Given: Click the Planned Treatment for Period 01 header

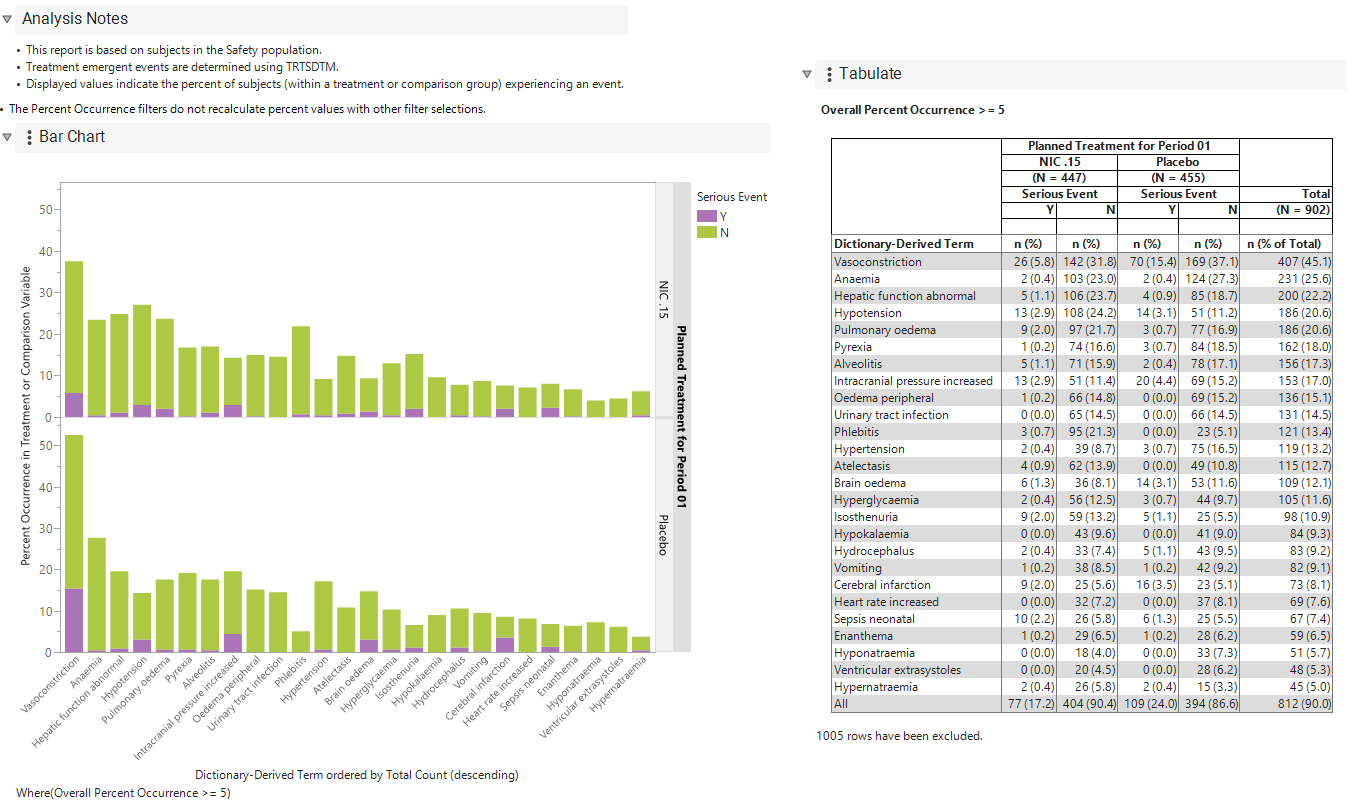Looking at the screenshot, I should [x=1119, y=146].
